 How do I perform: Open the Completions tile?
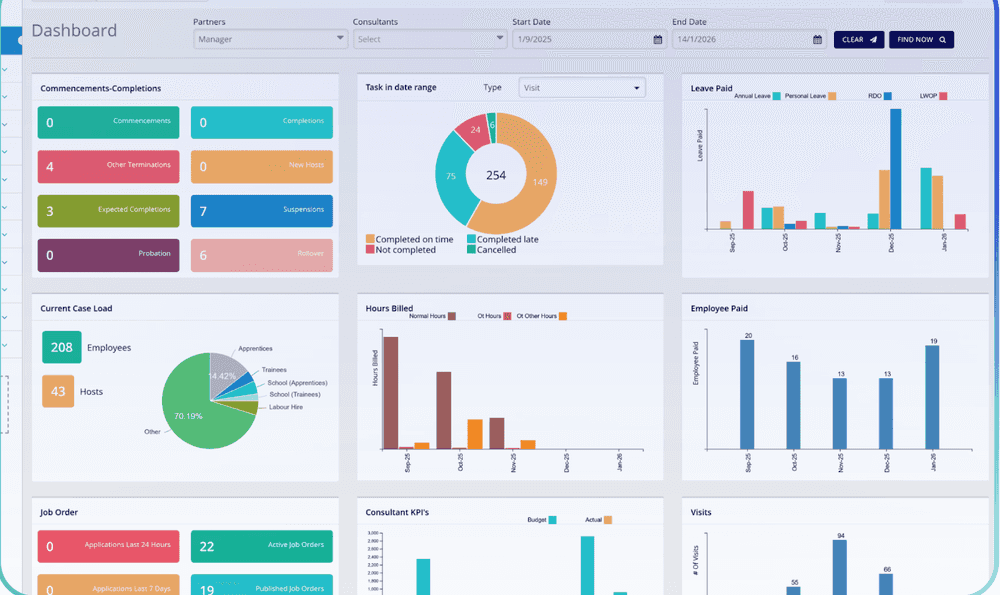point(261,122)
